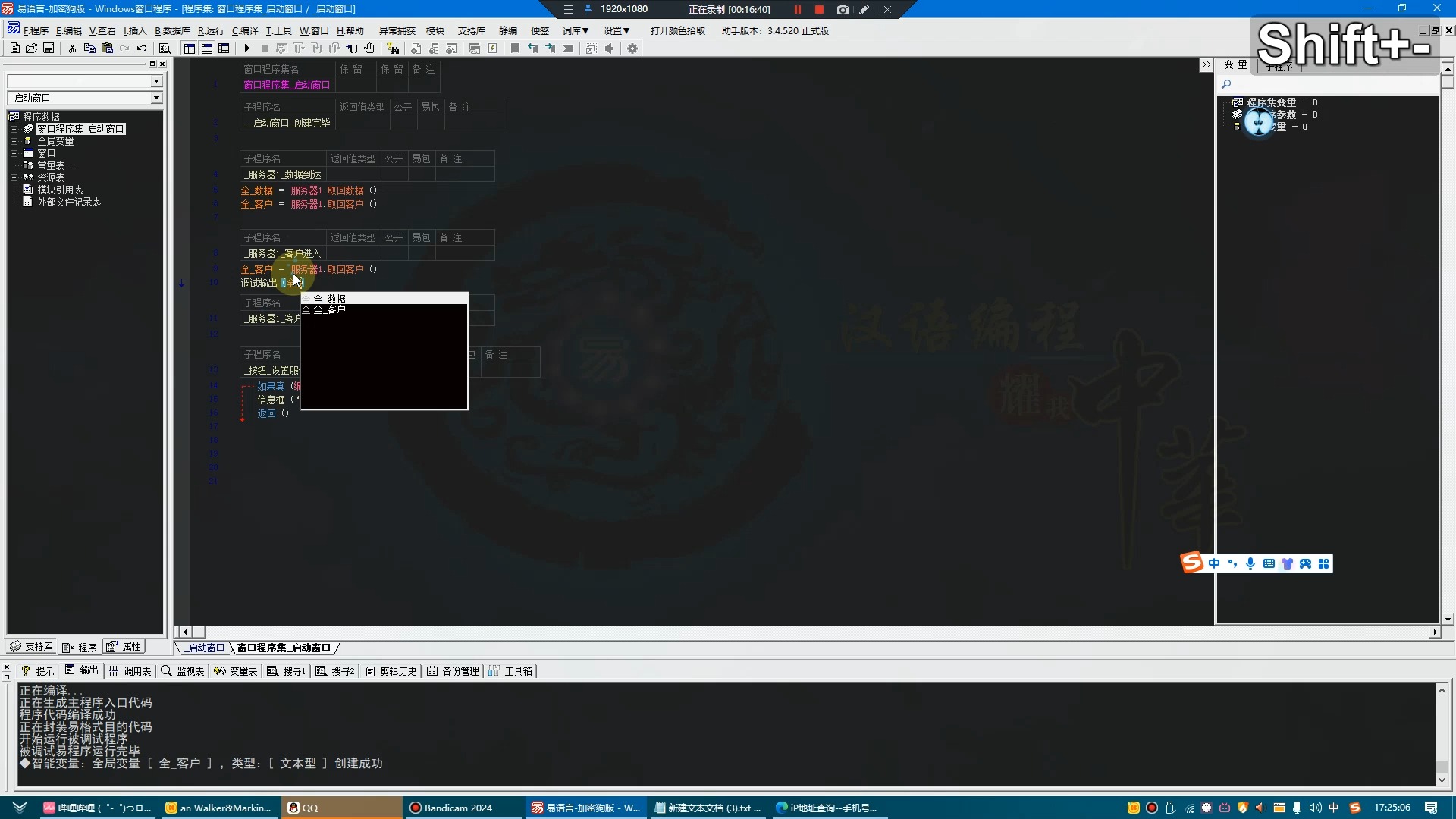The image size is (1456, 819).
Task: Click the hand breakpoint toolbar icon
Action: pyautogui.click(x=369, y=49)
